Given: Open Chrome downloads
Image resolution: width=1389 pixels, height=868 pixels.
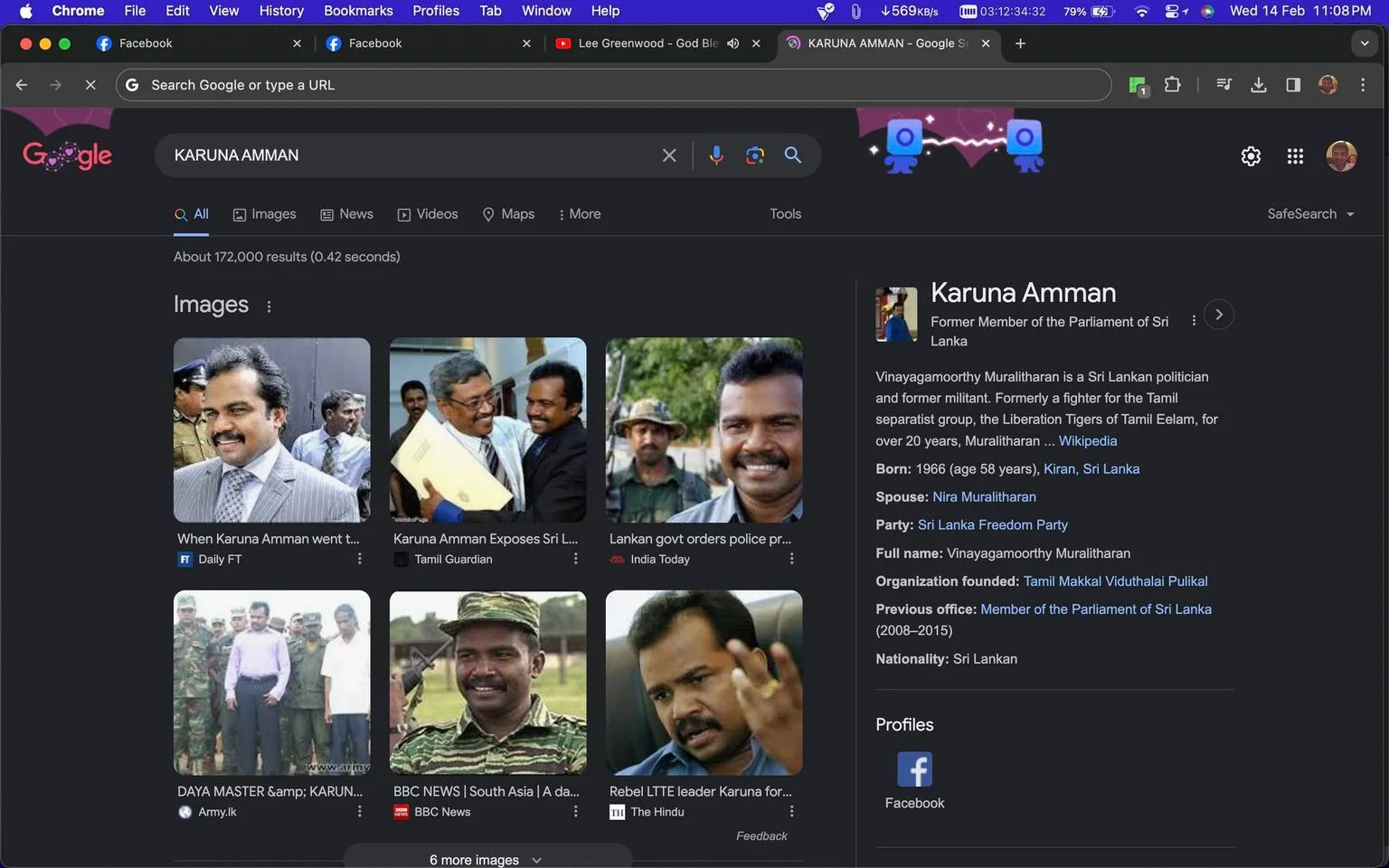Looking at the screenshot, I should pos(1258,85).
